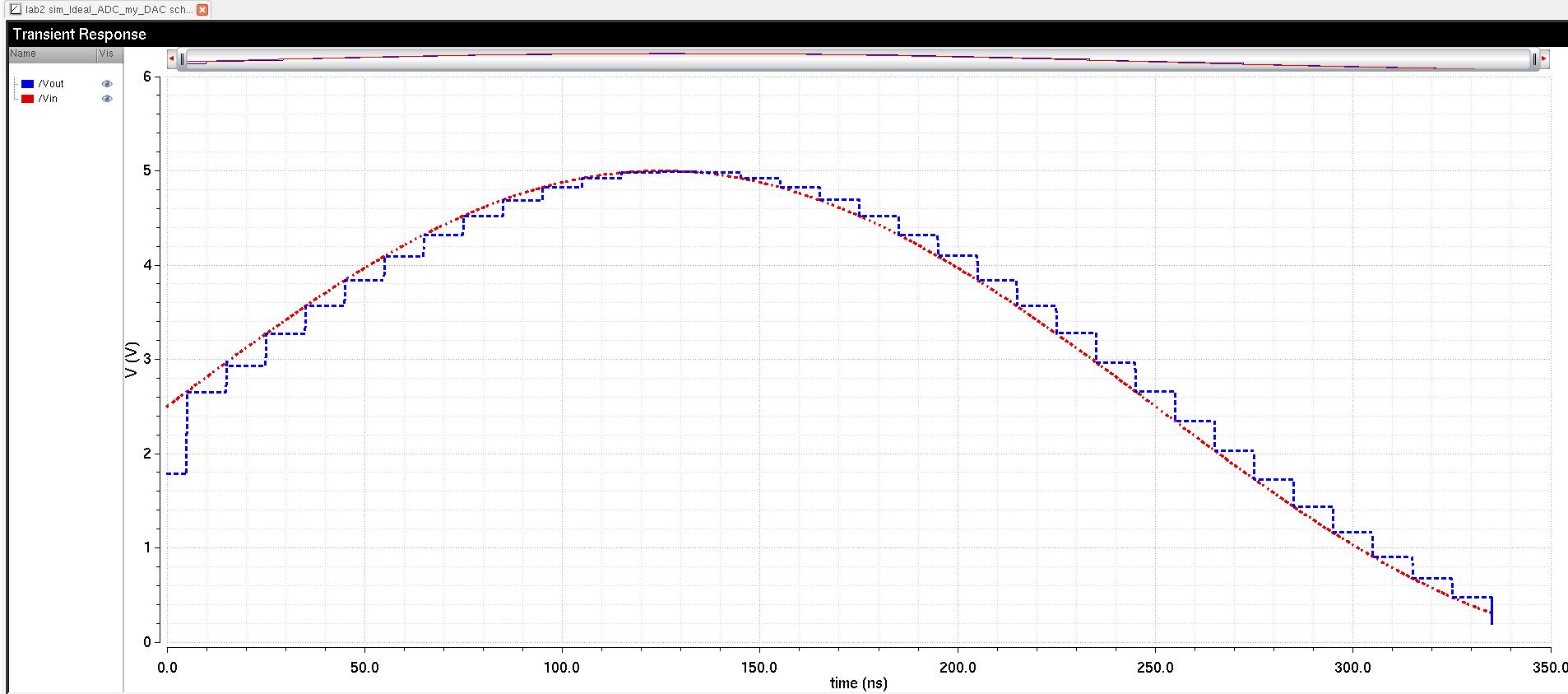Toggle visibility eye for /Vin trace
The width and height of the screenshot is (1568, 694).
click(107, 99)
